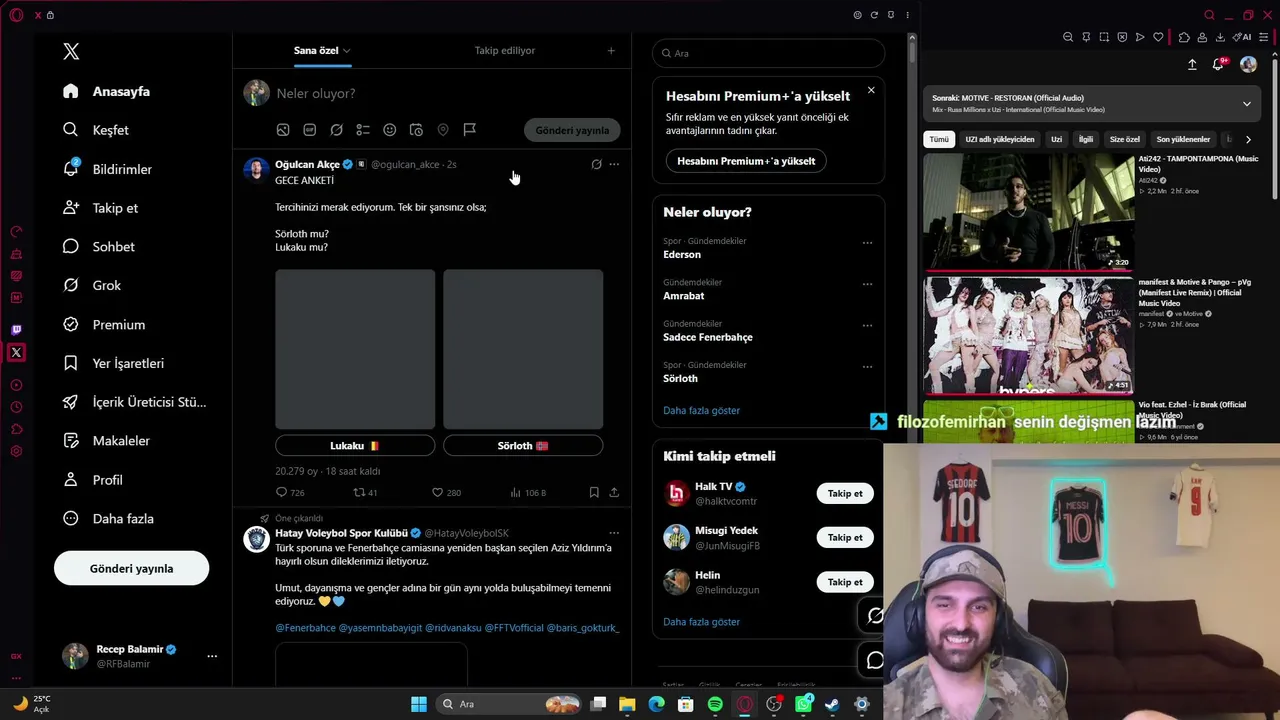The height and width of the screenshot is (720, 1280).
Task: Share the Oğulcan Akçe post
Action: pyautogui.click(x=614, y=492)
